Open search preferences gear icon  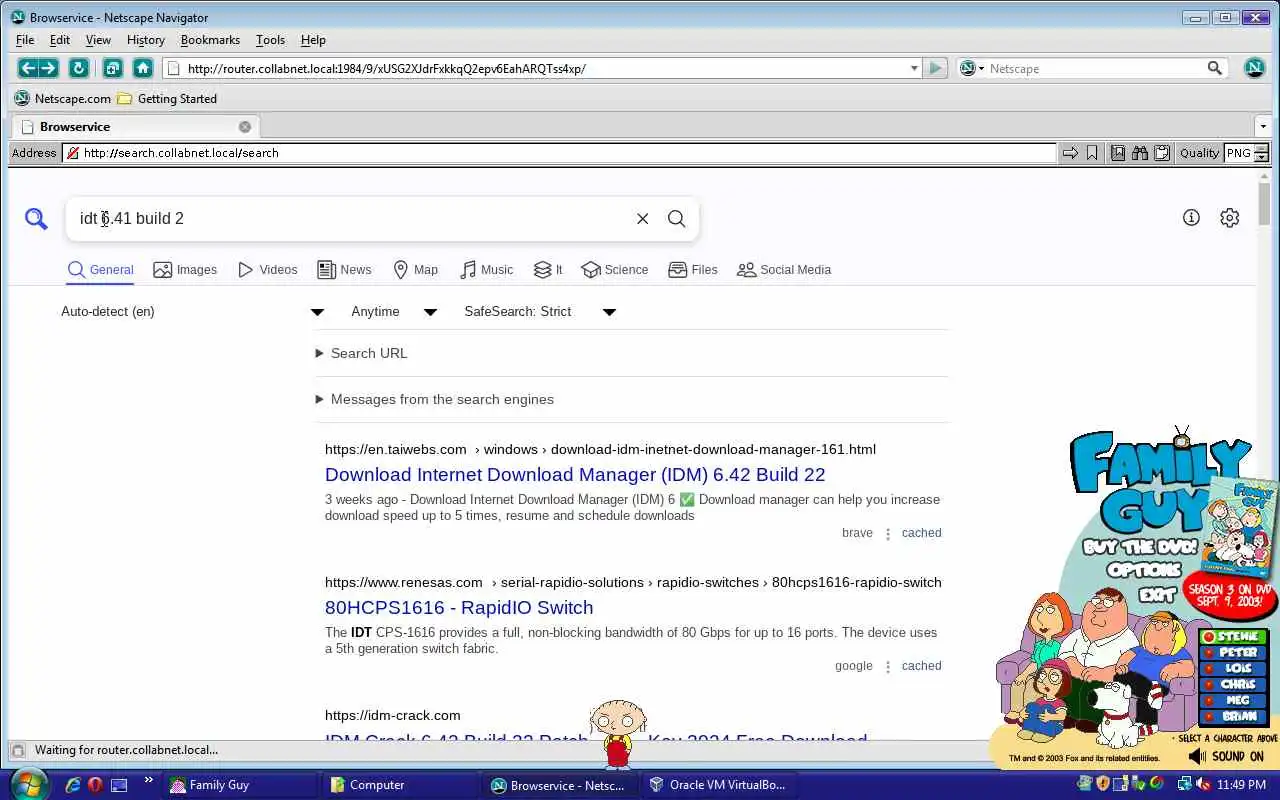coord(1230,217)
